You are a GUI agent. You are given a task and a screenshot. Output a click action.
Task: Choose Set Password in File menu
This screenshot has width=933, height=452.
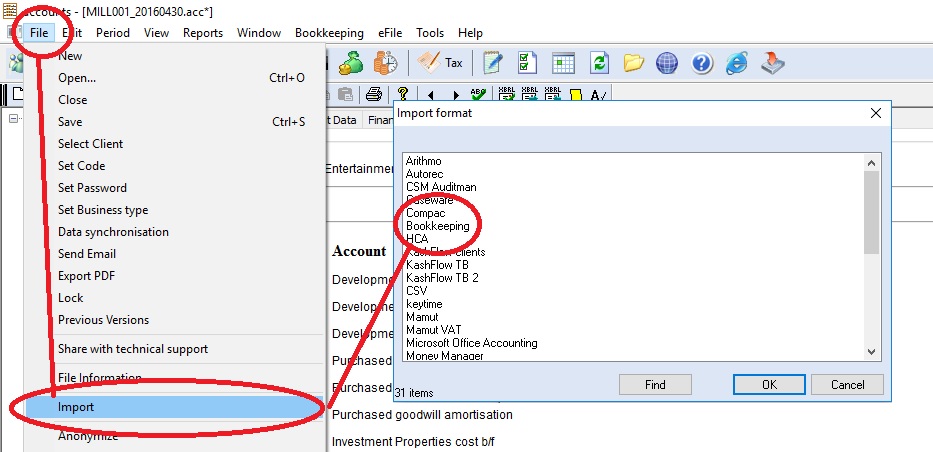click(x=174, y=188)
